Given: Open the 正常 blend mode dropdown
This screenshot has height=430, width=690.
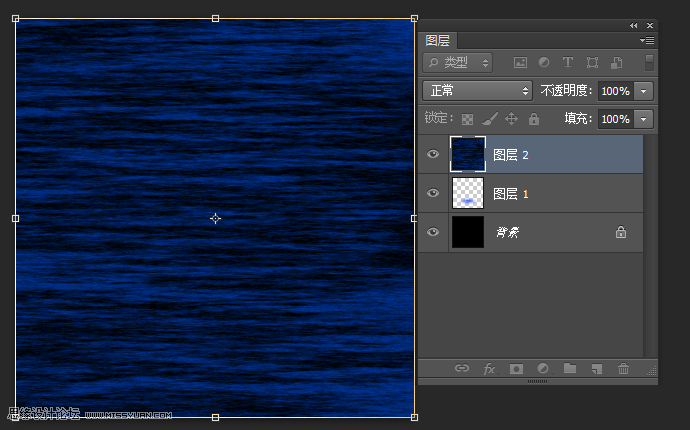Looking at the screenshot, I should 478,90.
